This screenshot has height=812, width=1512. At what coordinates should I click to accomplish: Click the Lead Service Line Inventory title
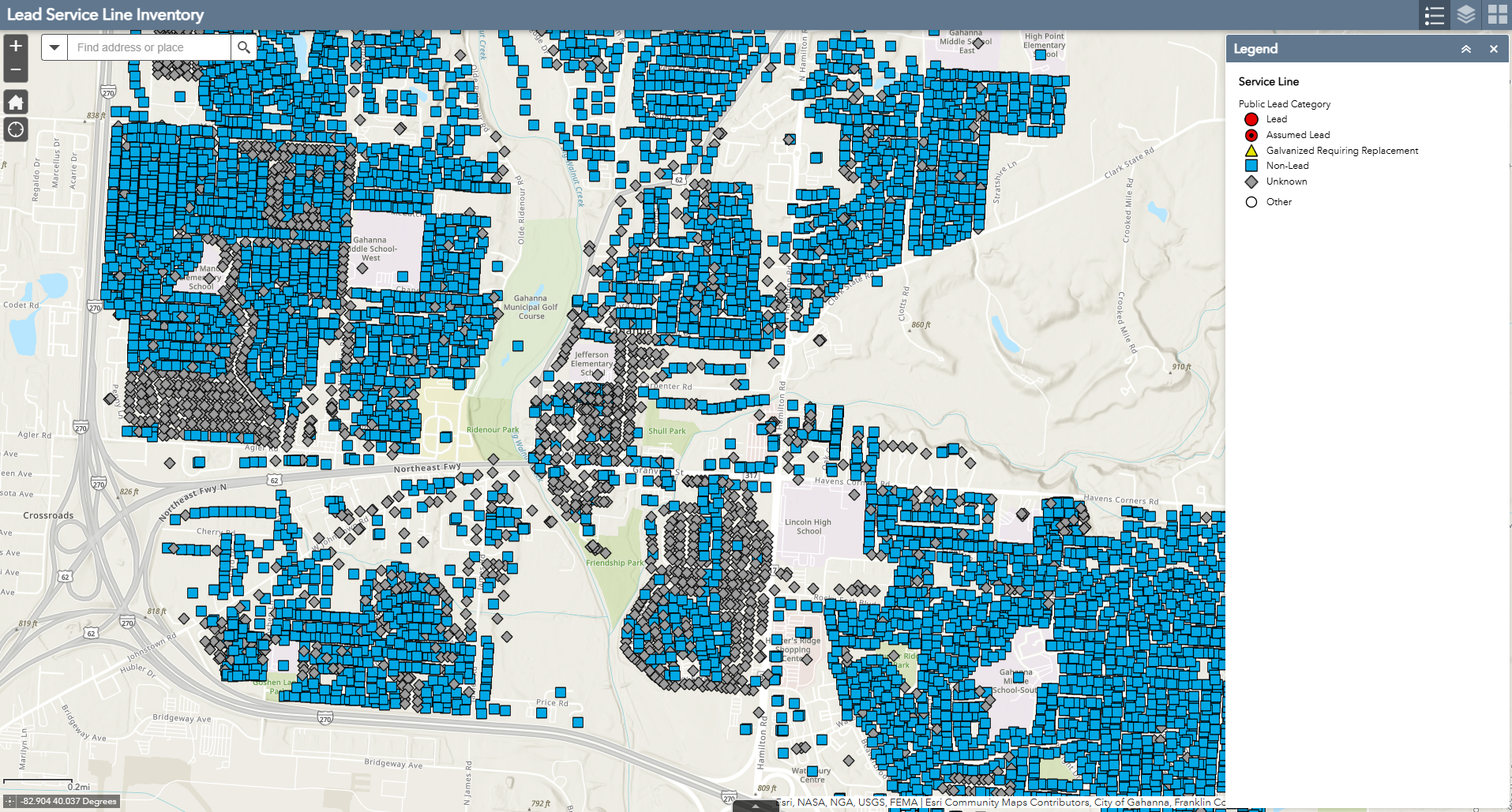(x=105, y=14)
